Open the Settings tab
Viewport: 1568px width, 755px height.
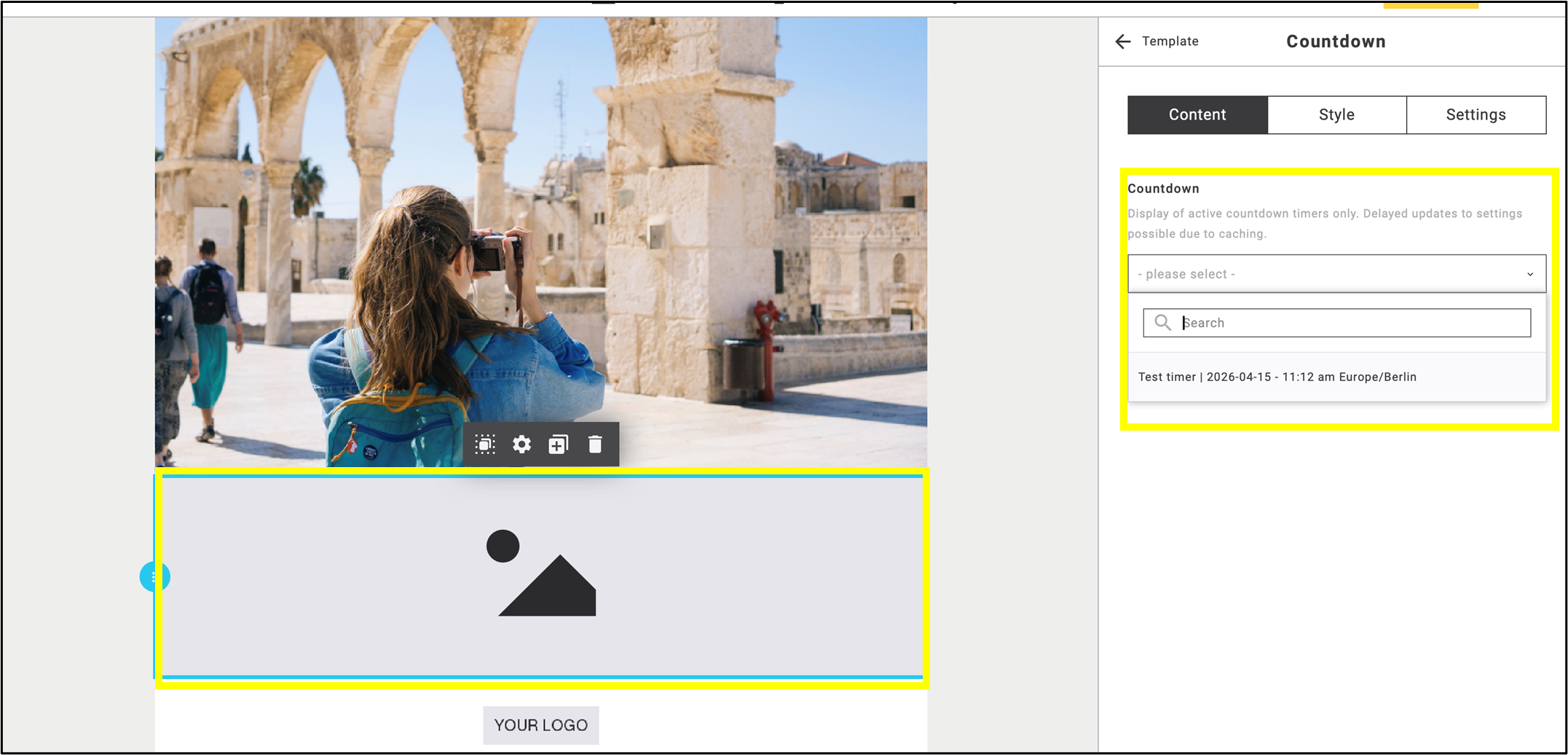pos(1476,115)
